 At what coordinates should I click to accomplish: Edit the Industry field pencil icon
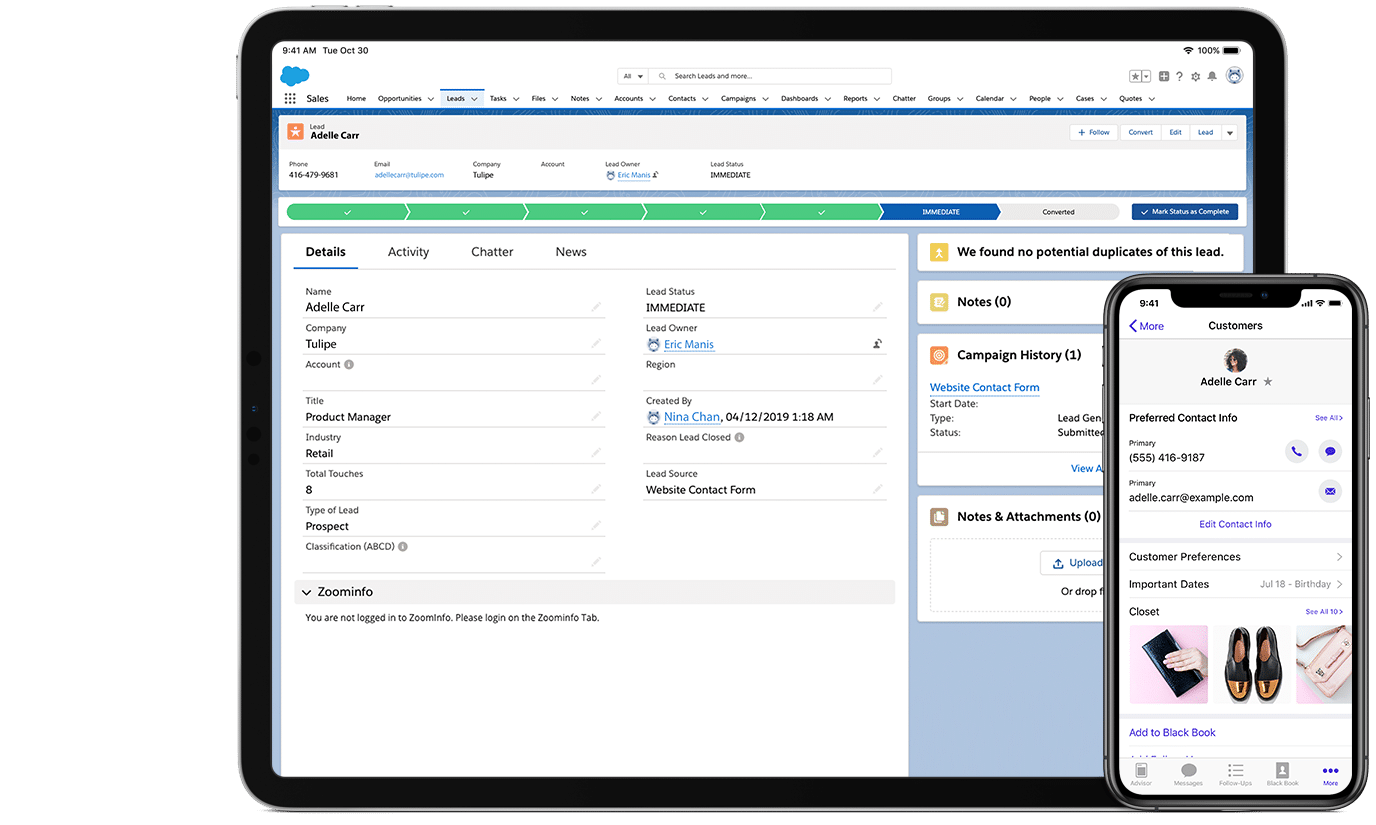tap(596, 453)
